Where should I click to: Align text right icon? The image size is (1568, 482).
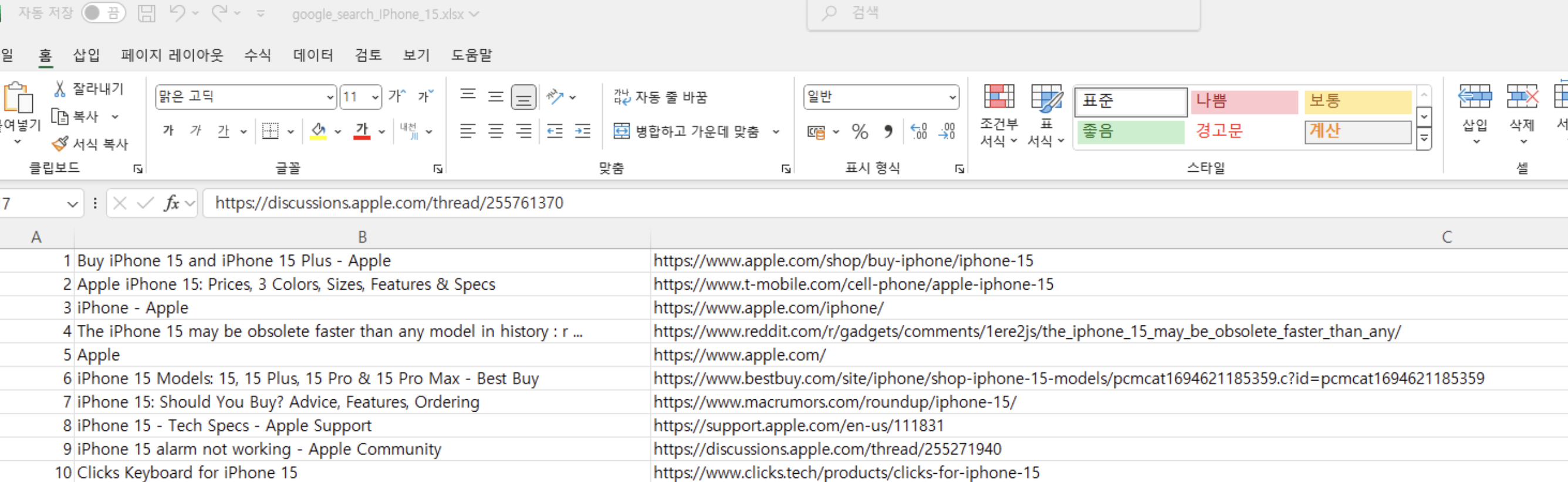523,131
